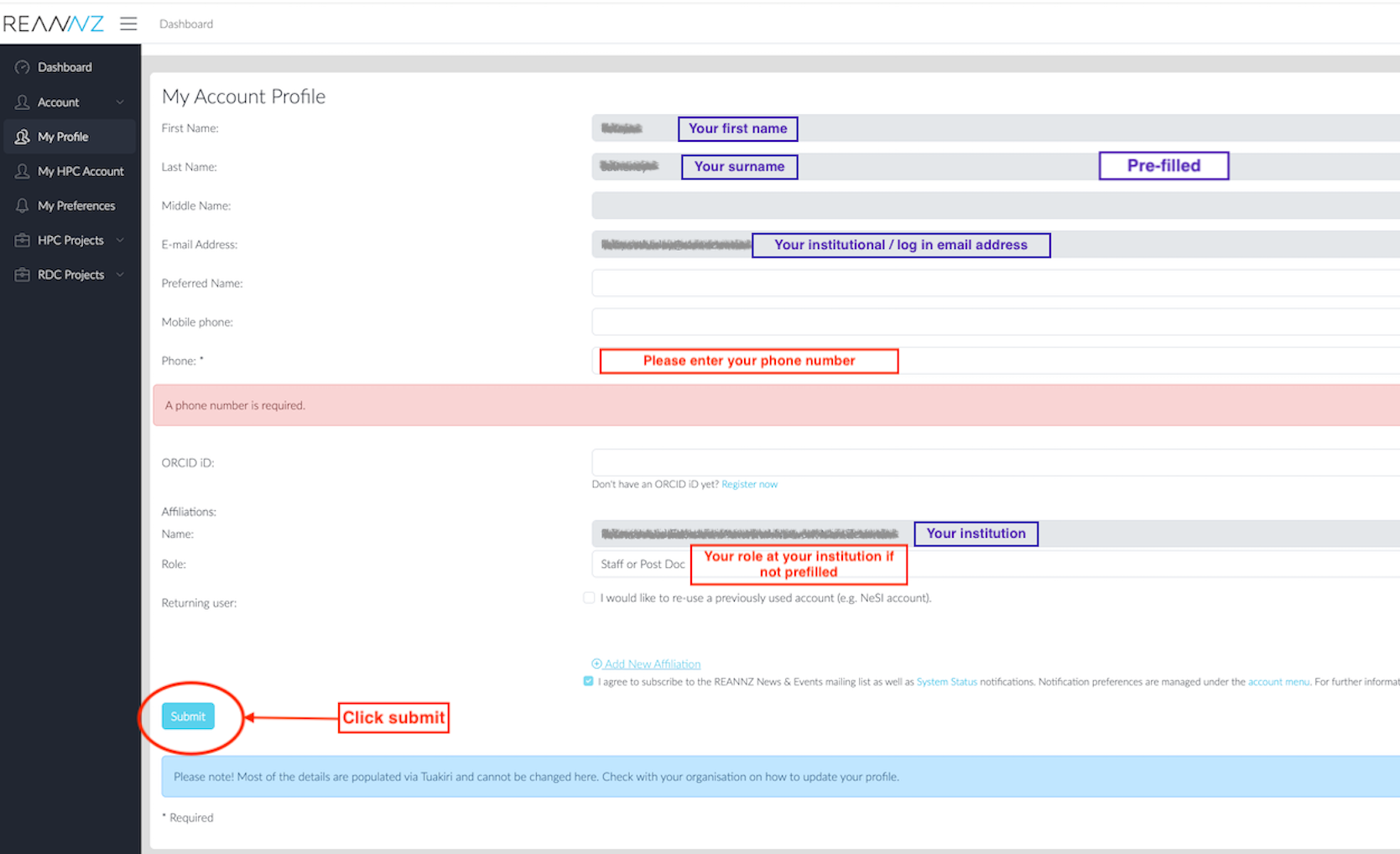The width and height of the screenshot is (1400, 854).
Task: Click the My Preferences bell icon
Action: coord(22,205)
